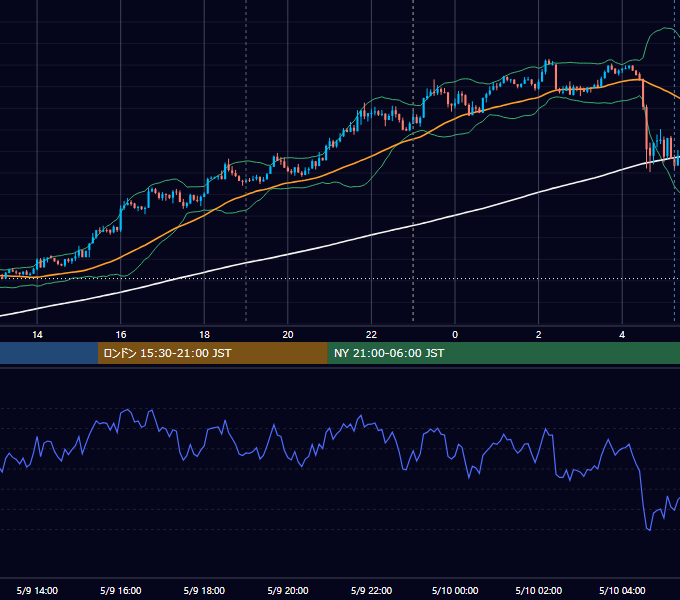Click the 5/10 02:00 label on oscillator axis
The image size is (680, 600).
coord(539,590)
